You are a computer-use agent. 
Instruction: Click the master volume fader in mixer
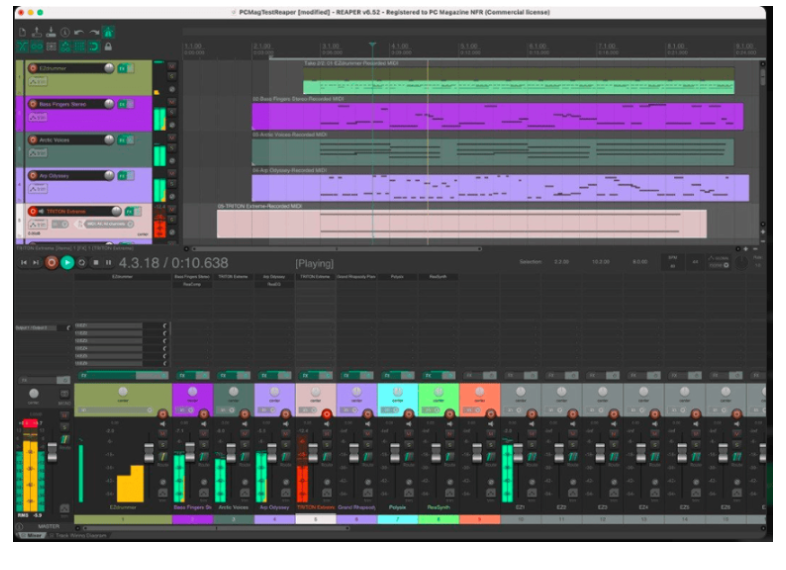tap(53, 453)
